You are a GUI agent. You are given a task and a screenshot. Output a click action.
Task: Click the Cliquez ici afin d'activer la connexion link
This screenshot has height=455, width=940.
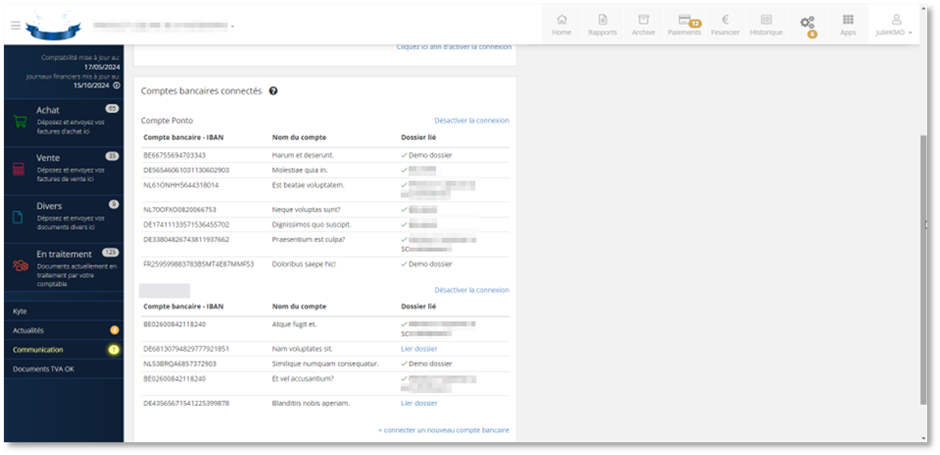coord(454,47)
